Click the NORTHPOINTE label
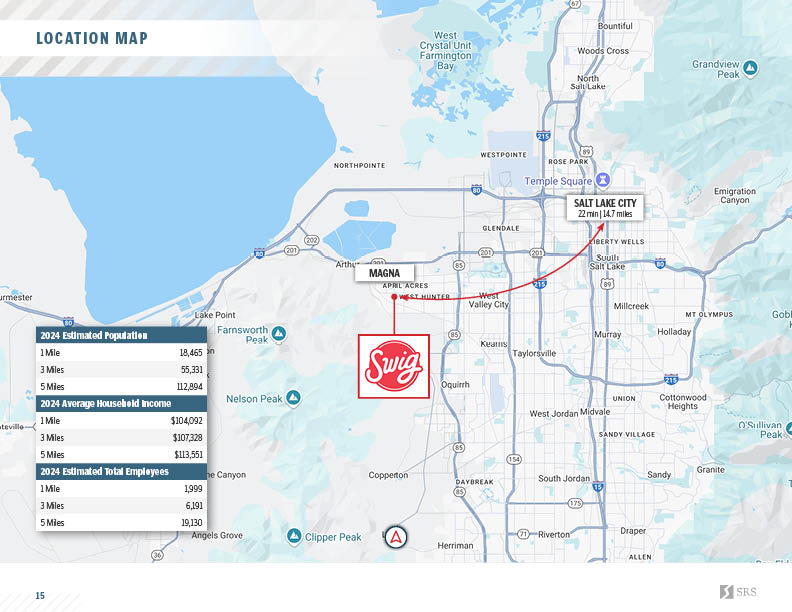The height and width of the screenshot is (612, 792). [x=360, y=166]
